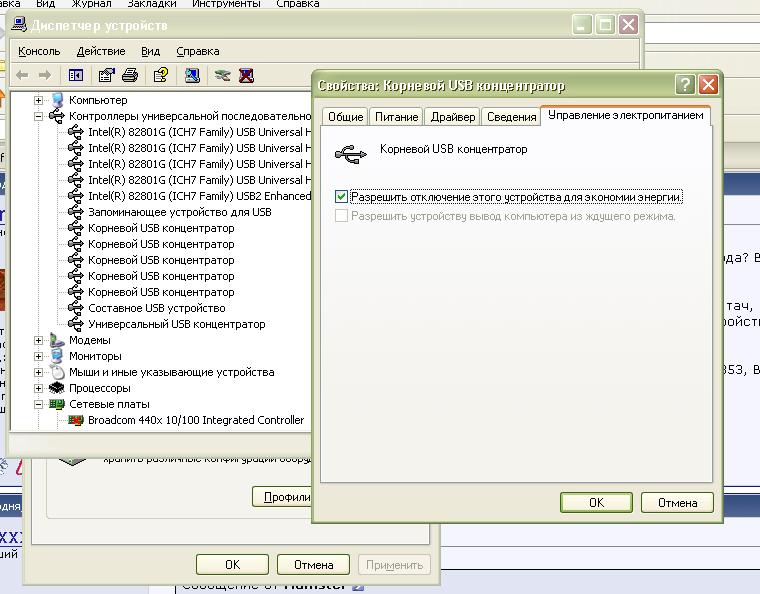Click the disable device toolbar icon

[x=222, y=75]
